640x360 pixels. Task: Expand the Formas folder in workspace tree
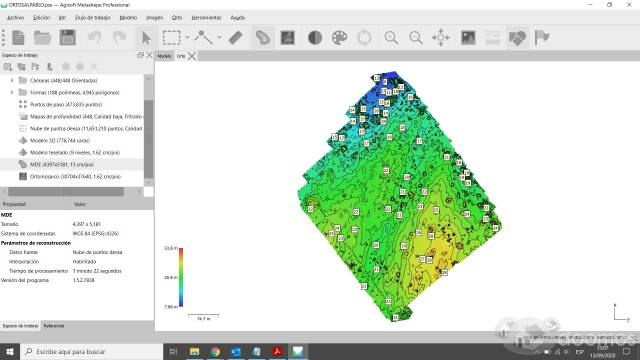12,92
